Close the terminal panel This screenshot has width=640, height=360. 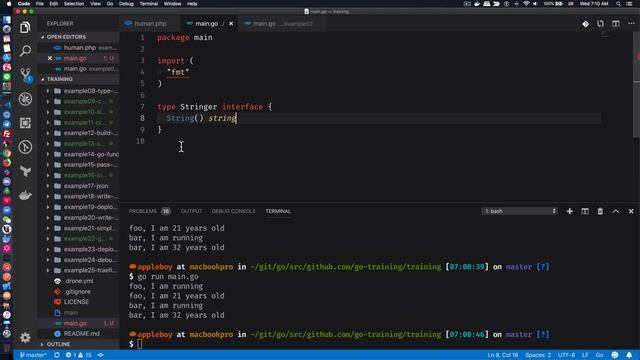click(631, 211)
